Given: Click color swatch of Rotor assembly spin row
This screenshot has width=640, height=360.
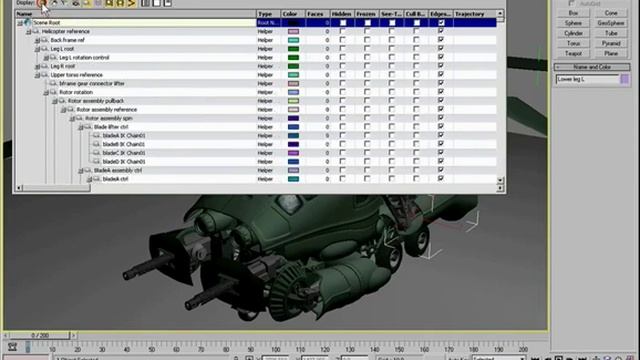Looking at the screenshot, I should pyautogui.click(x=293, y=118).
